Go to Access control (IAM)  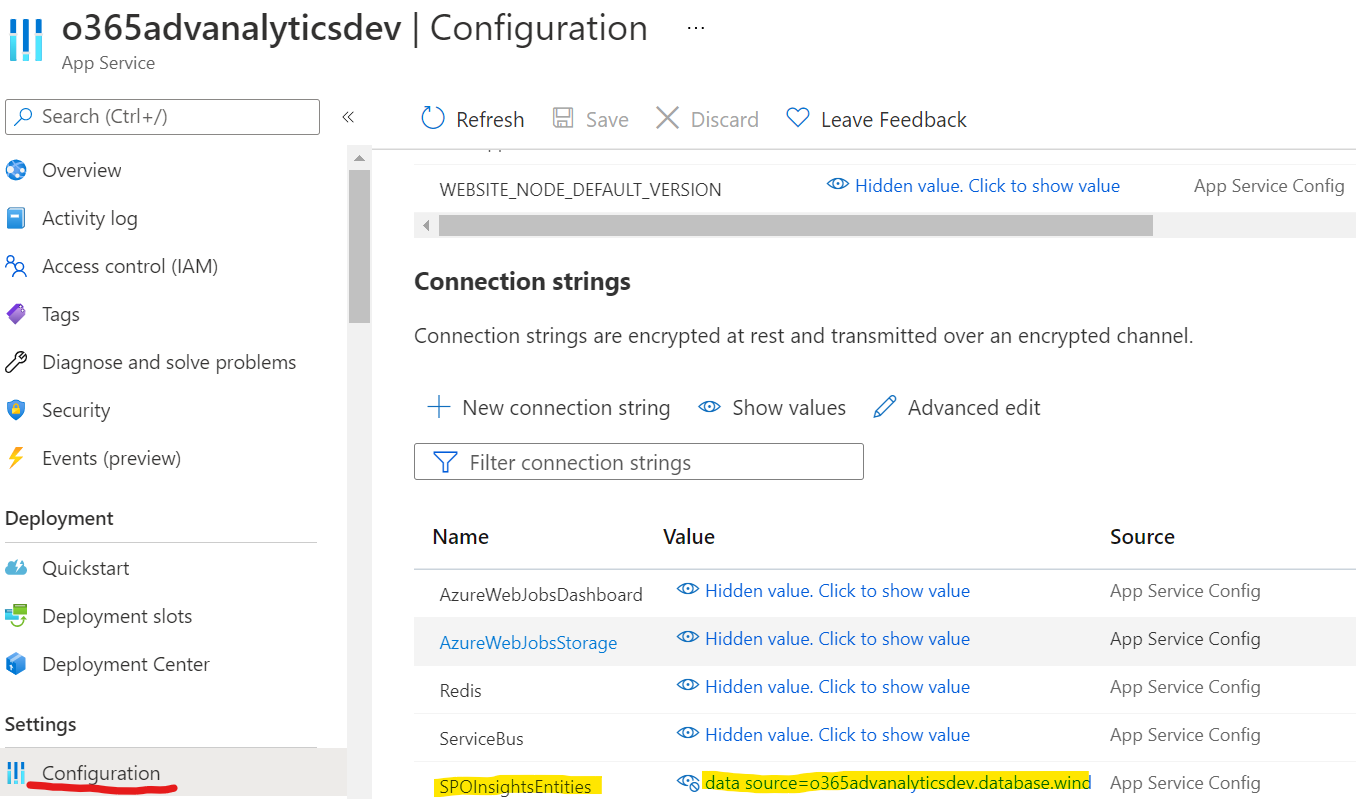coord(130,266)
